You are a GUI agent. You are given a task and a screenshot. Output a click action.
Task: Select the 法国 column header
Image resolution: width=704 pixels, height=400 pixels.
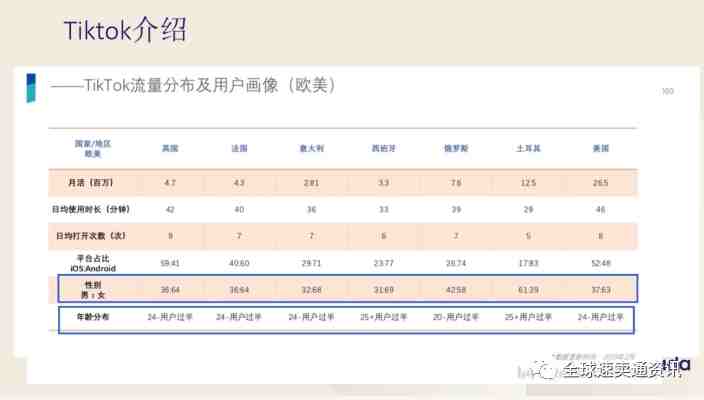[x=239, y=148]
